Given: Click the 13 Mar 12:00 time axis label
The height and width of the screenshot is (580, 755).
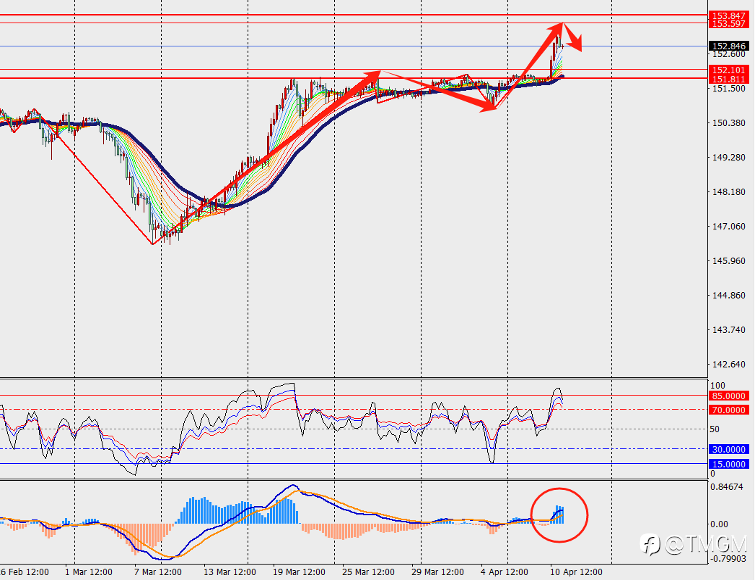Looking at the screenshot, I should [x=230, y=572].
